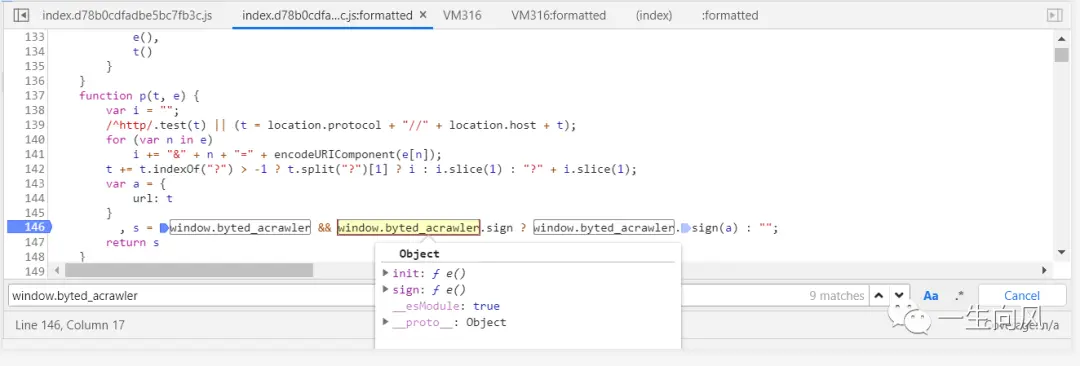The height and width of the screenshot is (366, 1080).
Task: Click the 'var i = "";' line
Action: (x=143, y=110)
